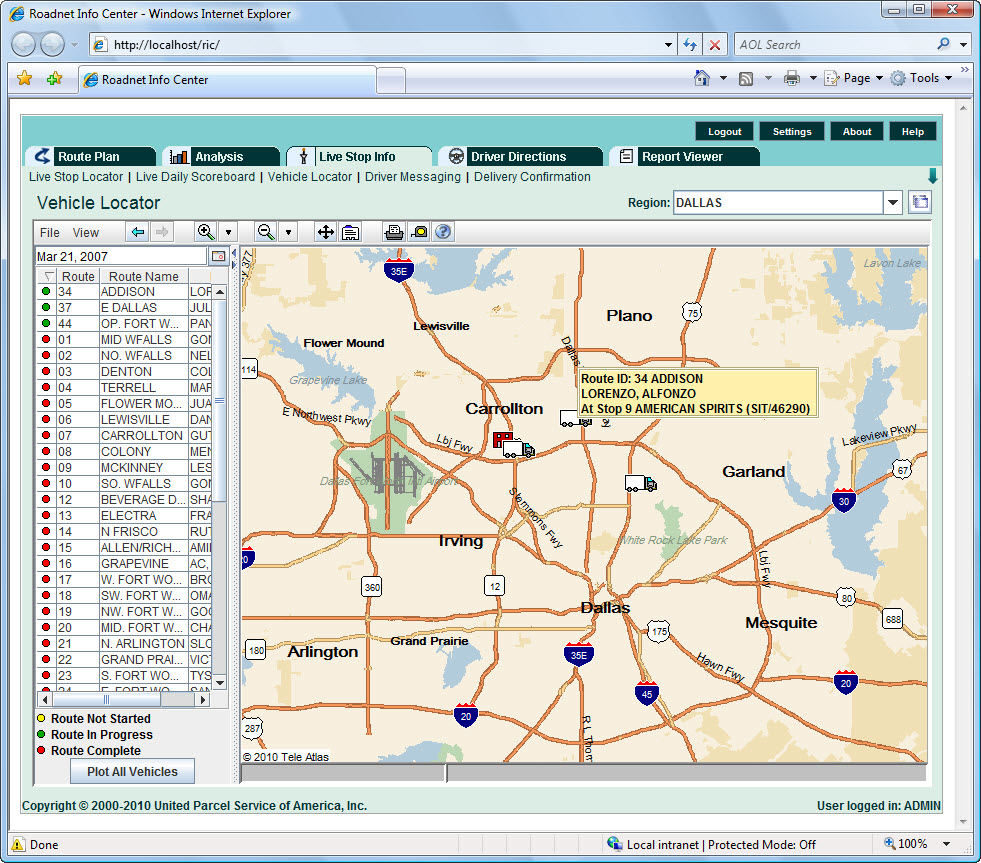Click the add to favorites icon
Screen dimensions: 981x863
pos(54,79)
